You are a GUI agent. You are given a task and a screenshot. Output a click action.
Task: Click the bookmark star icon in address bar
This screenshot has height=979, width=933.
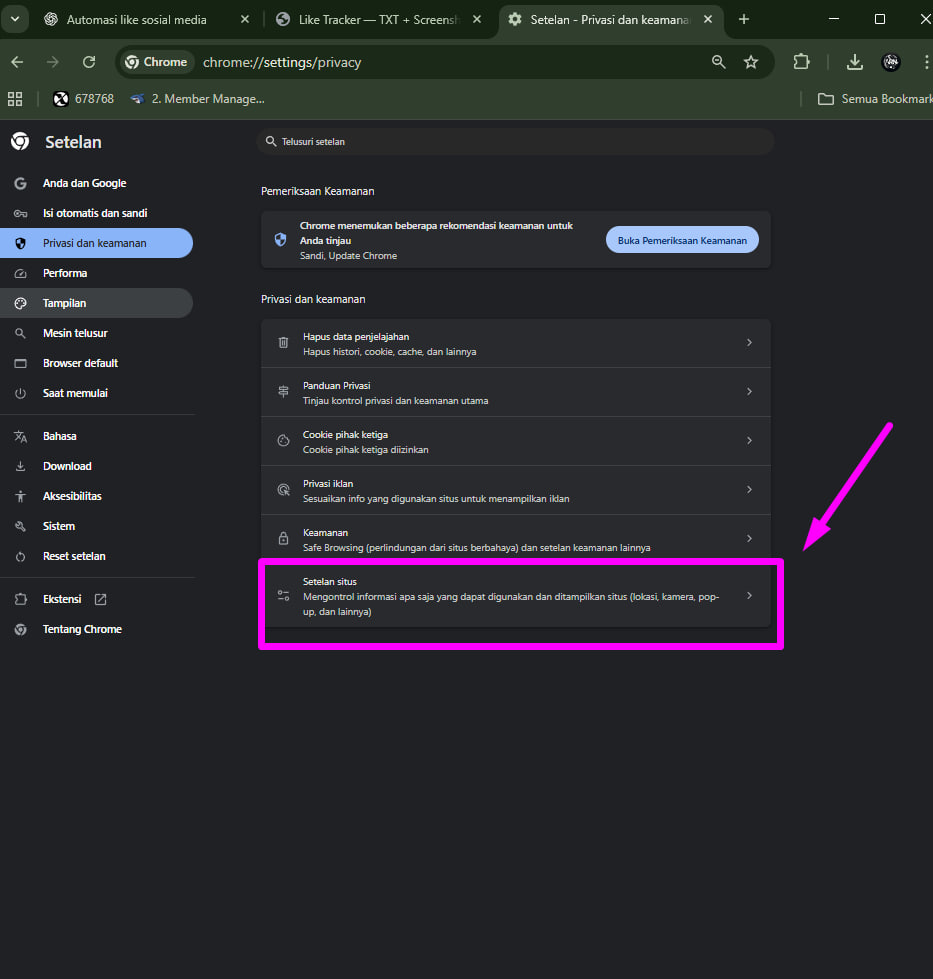751,62
